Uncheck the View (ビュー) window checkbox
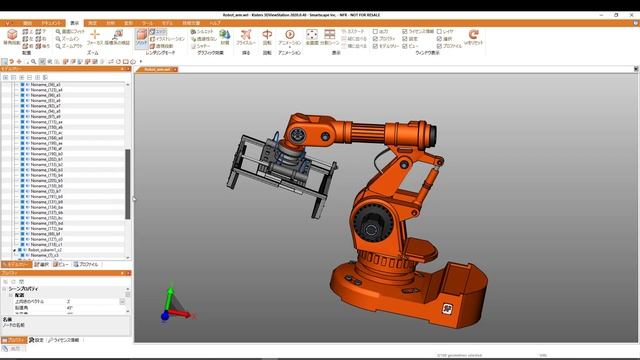Viewport: 640px width, 360px height. click(x=404, y=46)
